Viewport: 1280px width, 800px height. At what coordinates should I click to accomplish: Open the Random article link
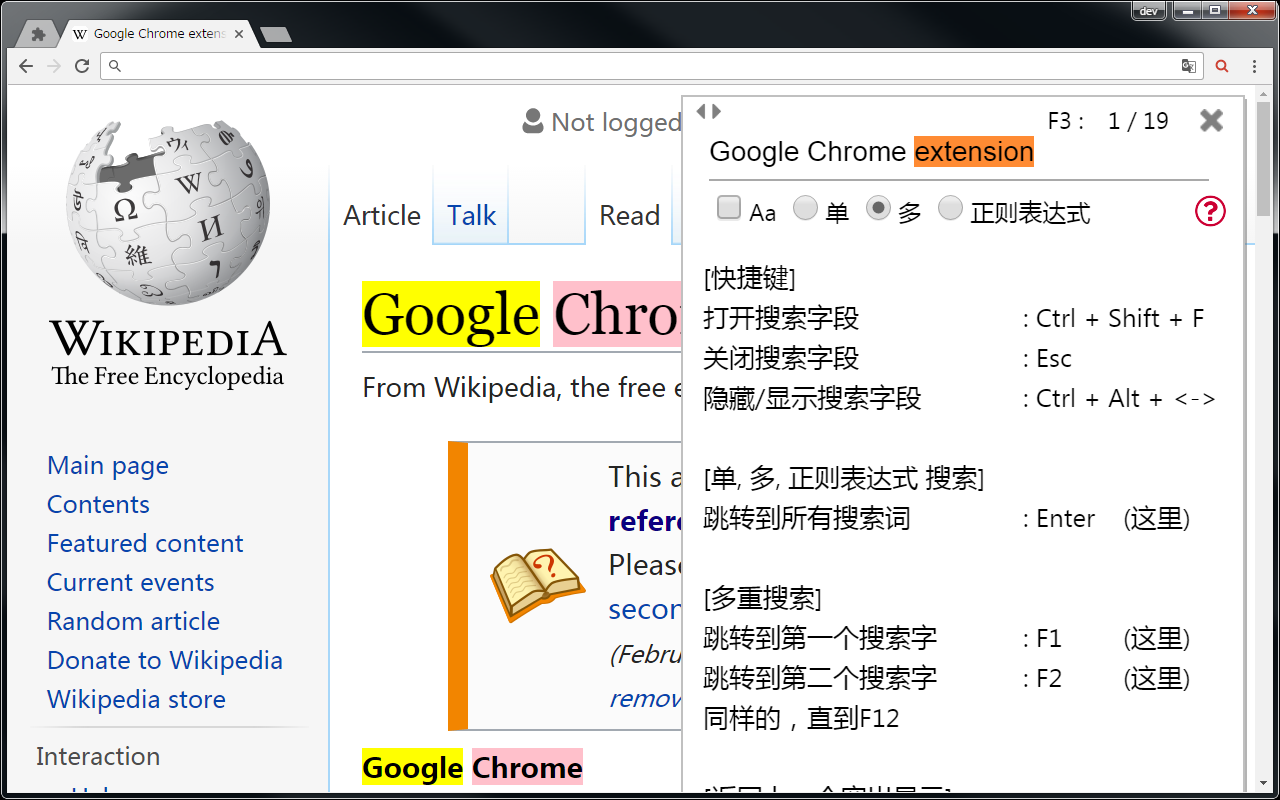pos(133,621)
